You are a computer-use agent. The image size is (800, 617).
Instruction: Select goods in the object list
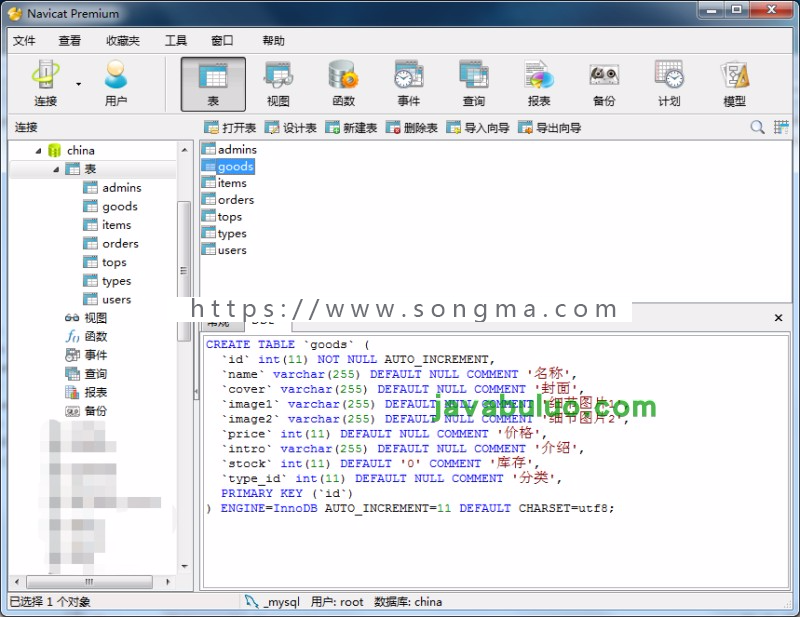[x=228, y=166]
